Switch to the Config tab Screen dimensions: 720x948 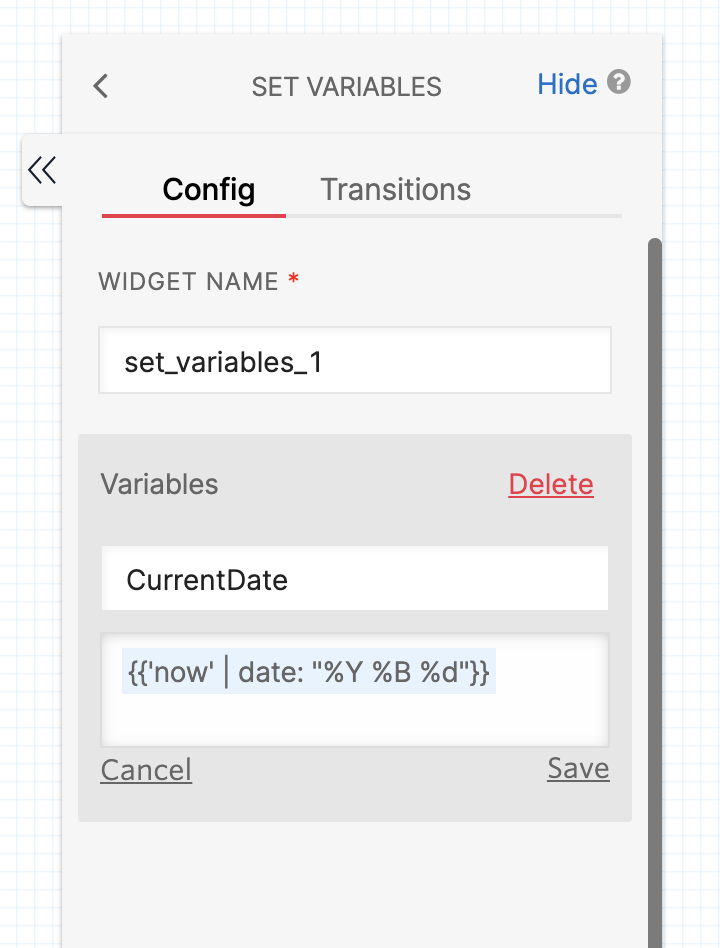pyautogui.click(x=209, y=189)
